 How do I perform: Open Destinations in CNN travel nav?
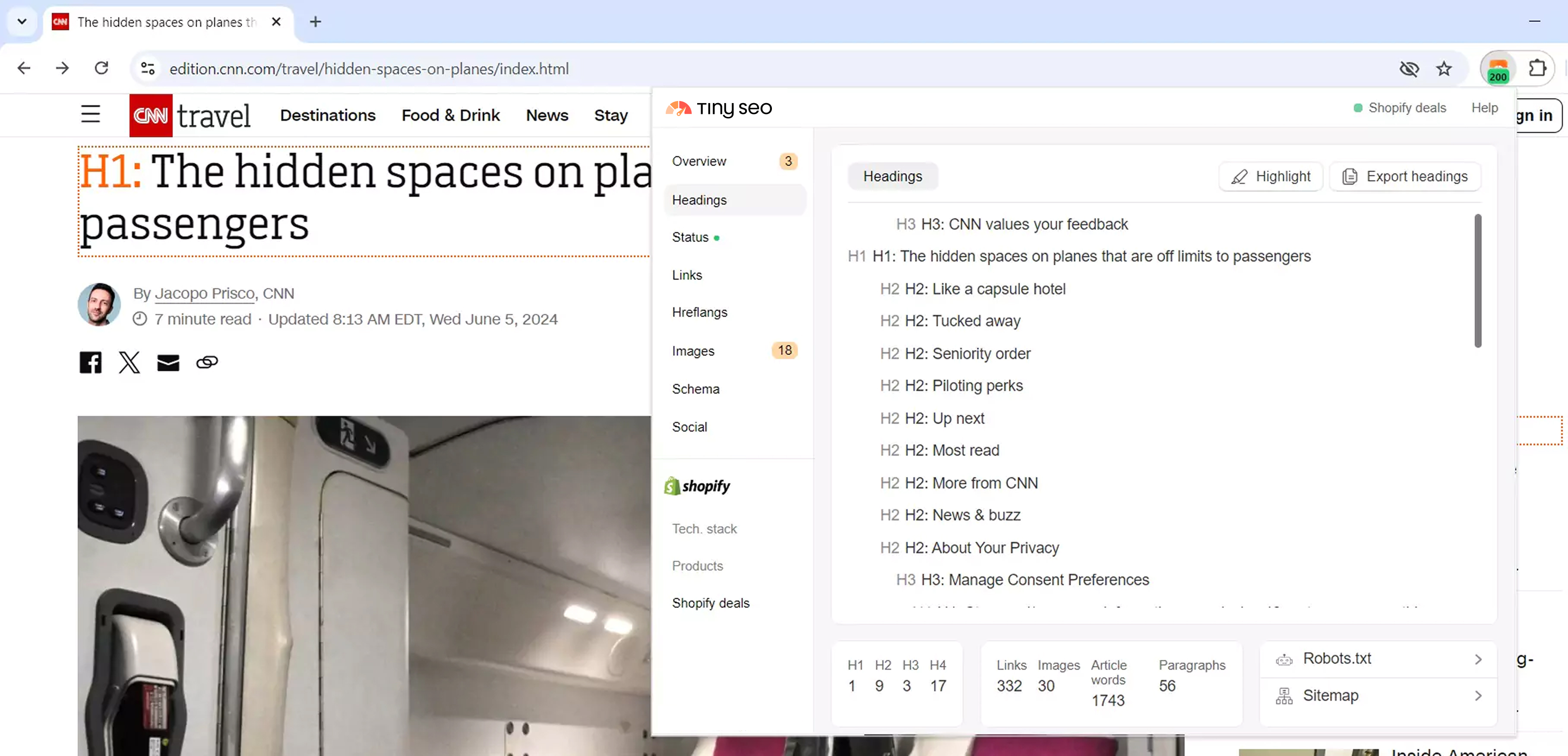[328, 115]
